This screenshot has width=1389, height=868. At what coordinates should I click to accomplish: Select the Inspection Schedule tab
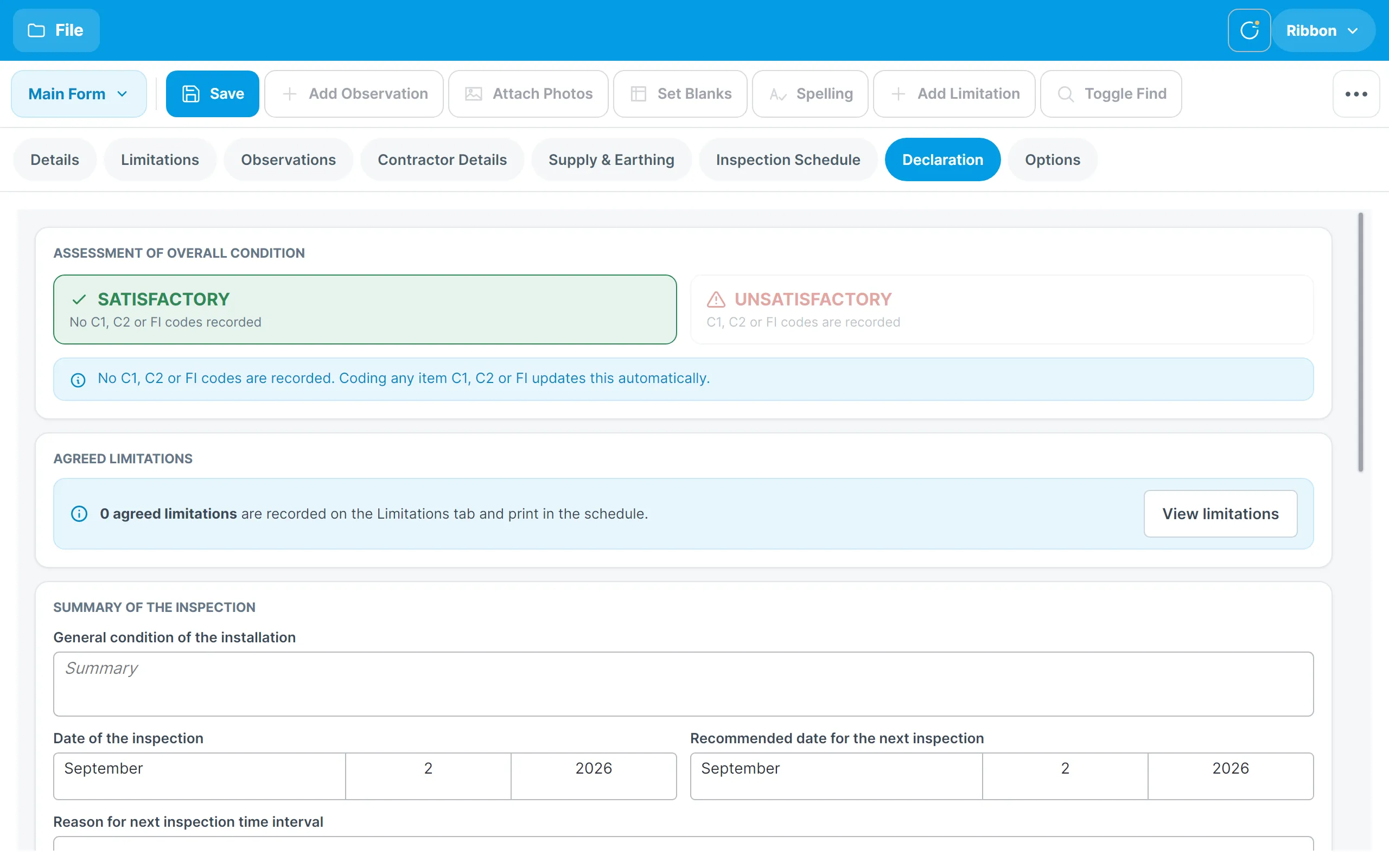(788, 159)
